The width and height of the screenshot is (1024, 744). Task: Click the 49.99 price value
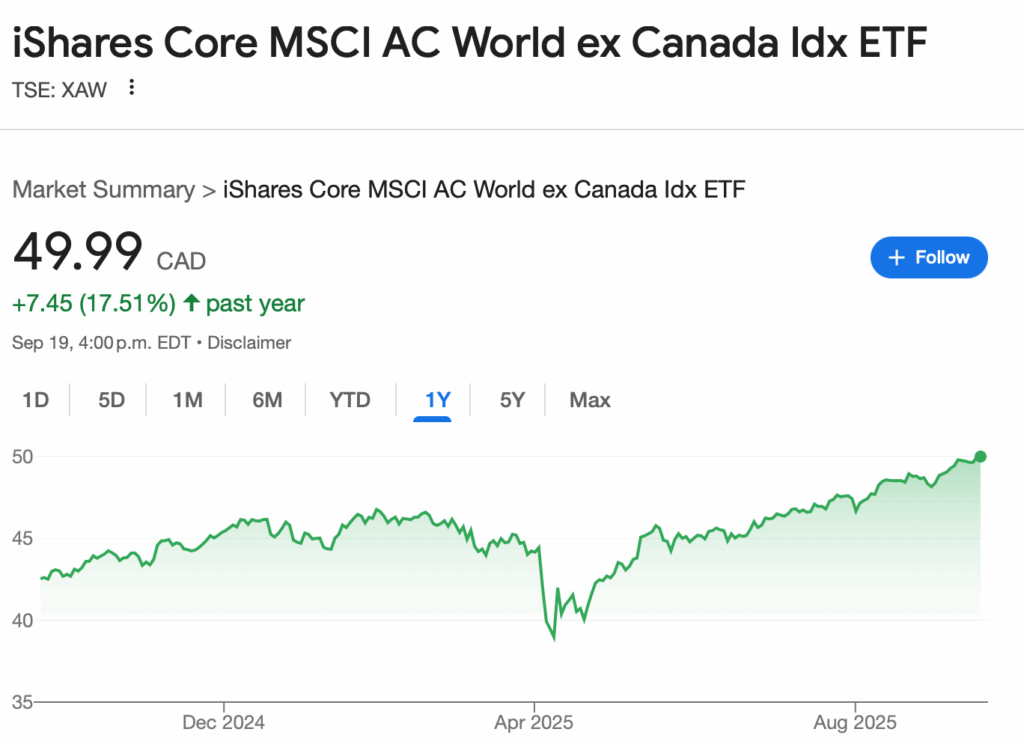click(78, 252)
